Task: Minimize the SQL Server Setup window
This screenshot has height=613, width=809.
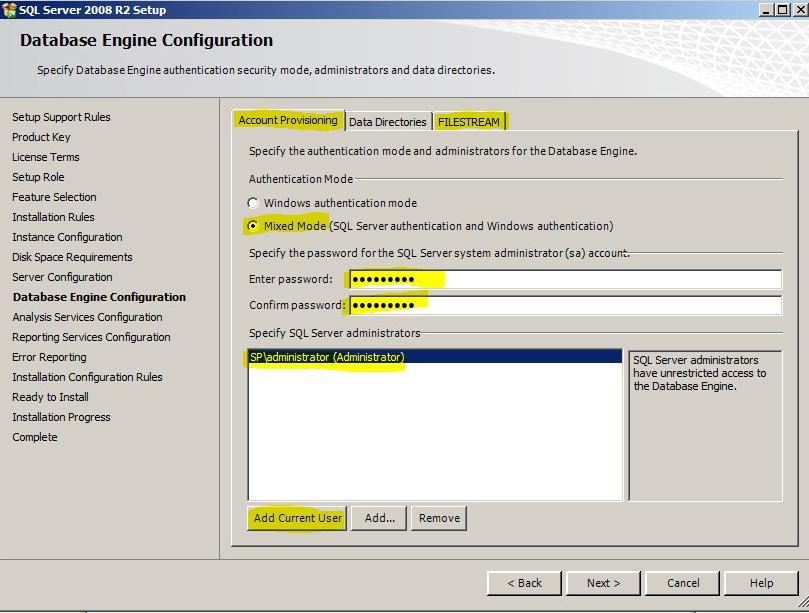Action: tap(766, 10)
